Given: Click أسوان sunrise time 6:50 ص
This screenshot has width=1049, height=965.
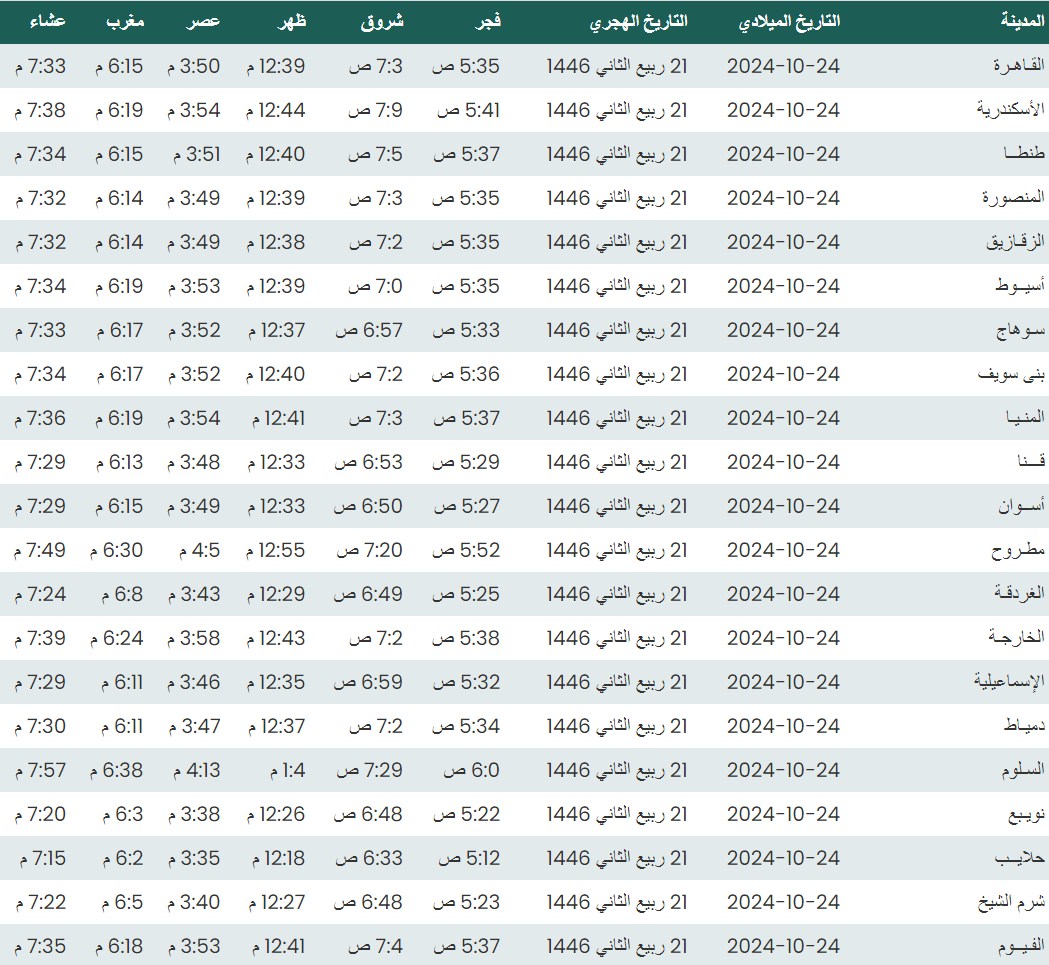Looking at the screenshot, I should tap(368, 506).
